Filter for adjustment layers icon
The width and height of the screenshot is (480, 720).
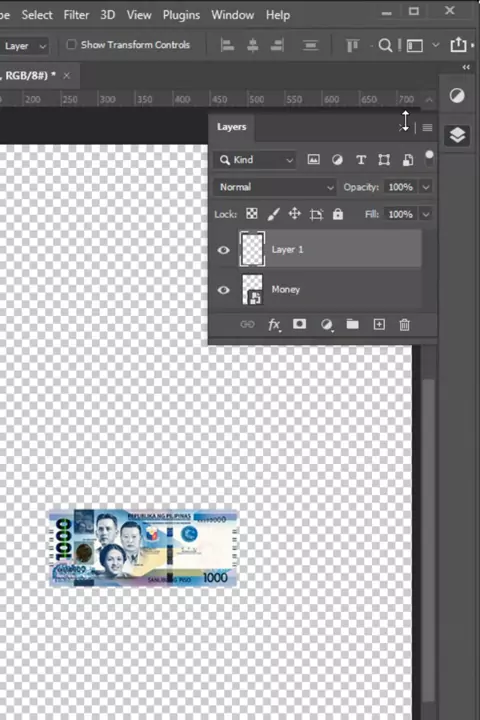pyautogui.click(x=337, y=160)
